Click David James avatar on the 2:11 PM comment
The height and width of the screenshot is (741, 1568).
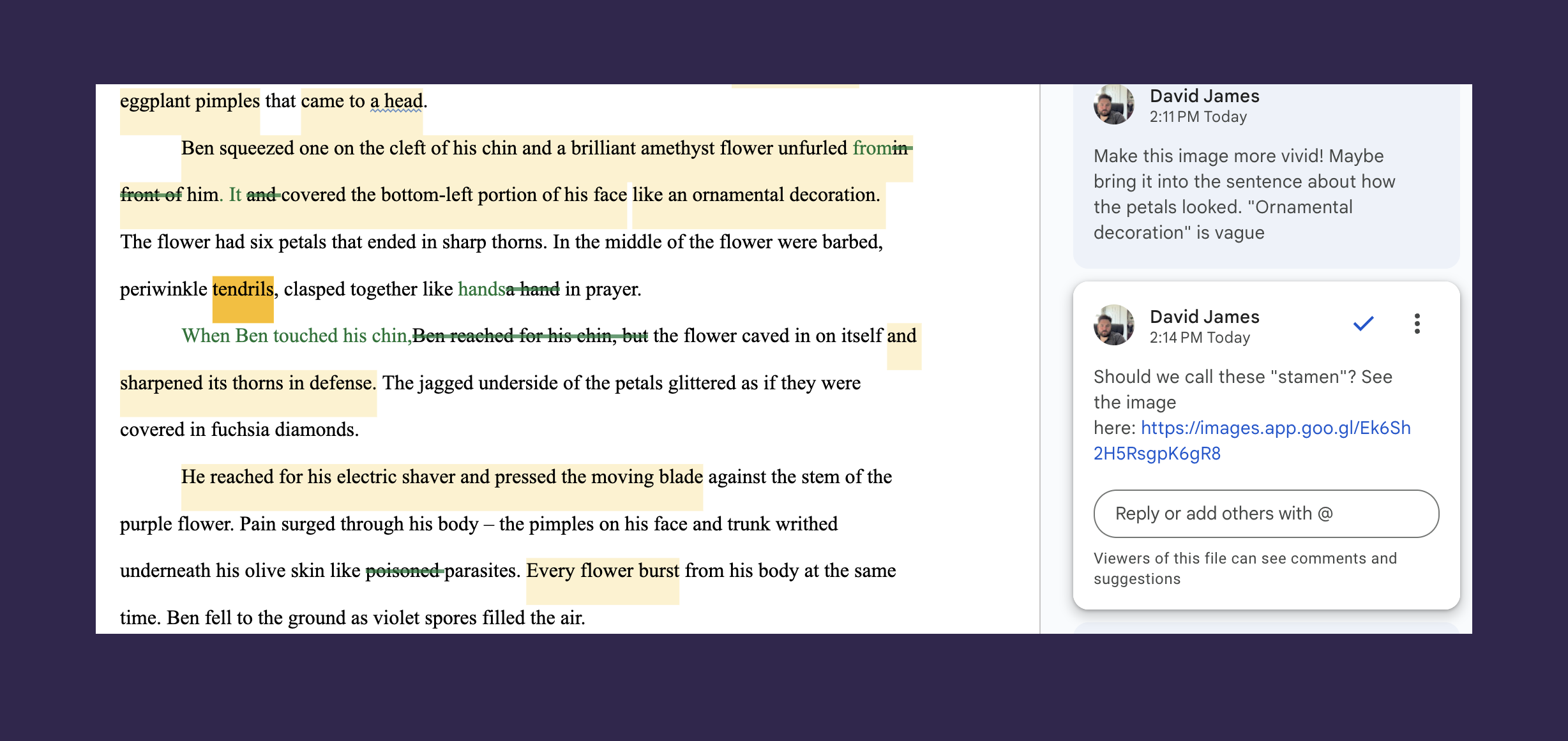[1114, 105]
